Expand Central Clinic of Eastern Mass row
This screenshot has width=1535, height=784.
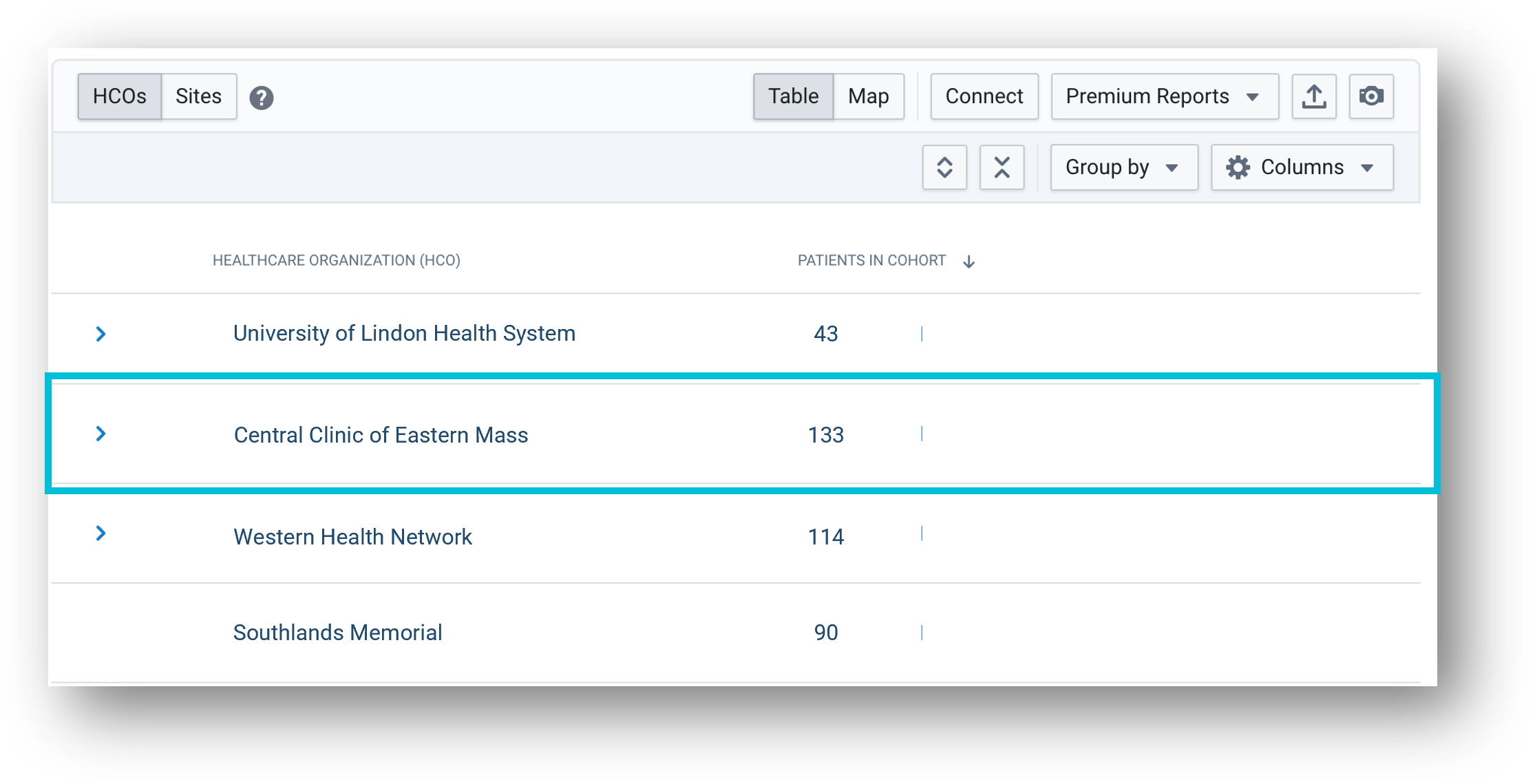click(100, 434)
